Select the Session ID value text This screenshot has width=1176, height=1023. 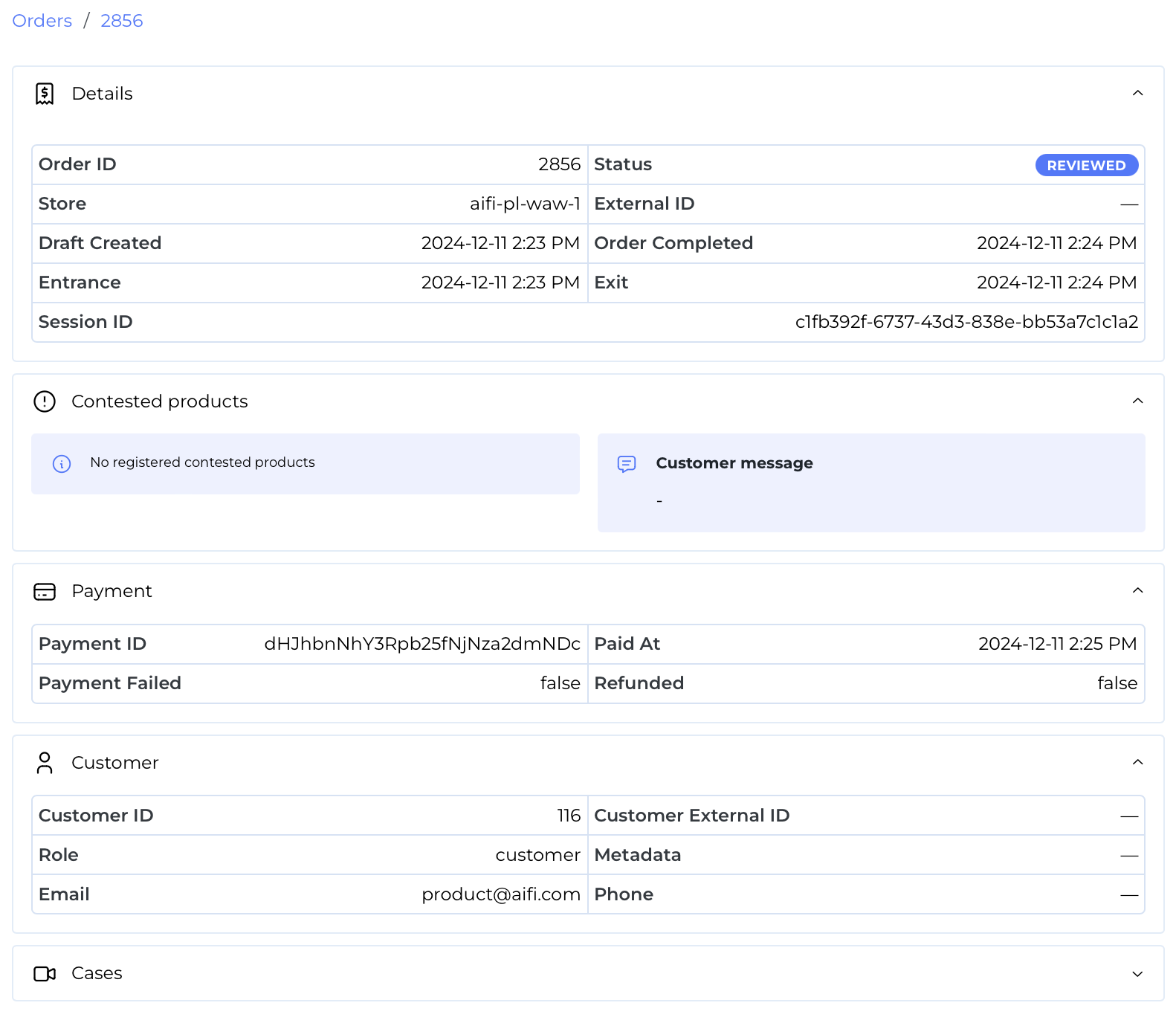click(x=966, y=322)
